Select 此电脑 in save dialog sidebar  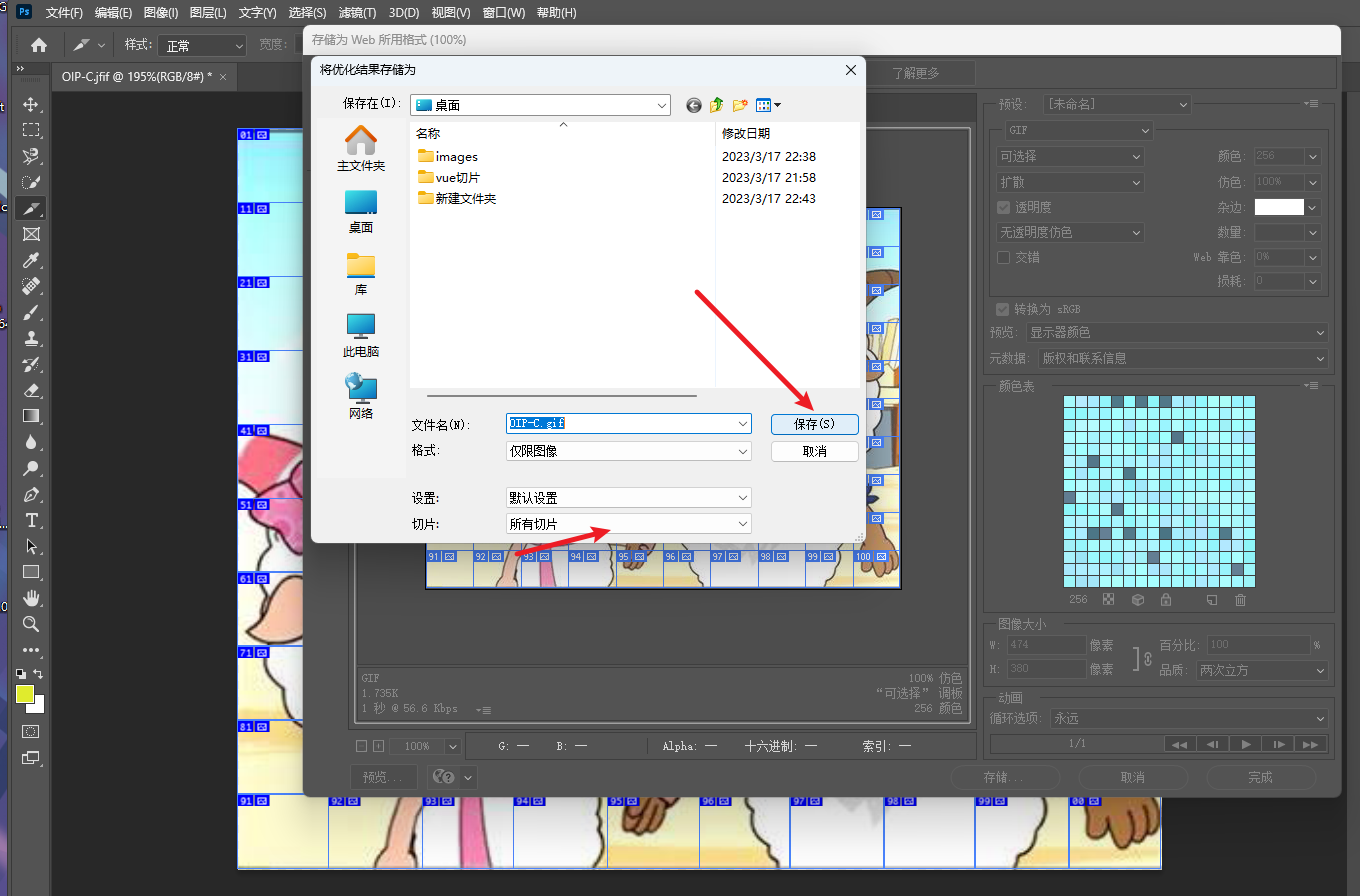(x=360, y=336)
